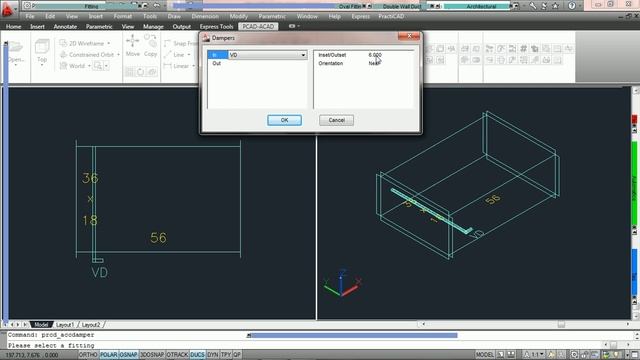The image size is (640, 360).
Task: Click the coordinates readout in status bar
Action: 32,355
